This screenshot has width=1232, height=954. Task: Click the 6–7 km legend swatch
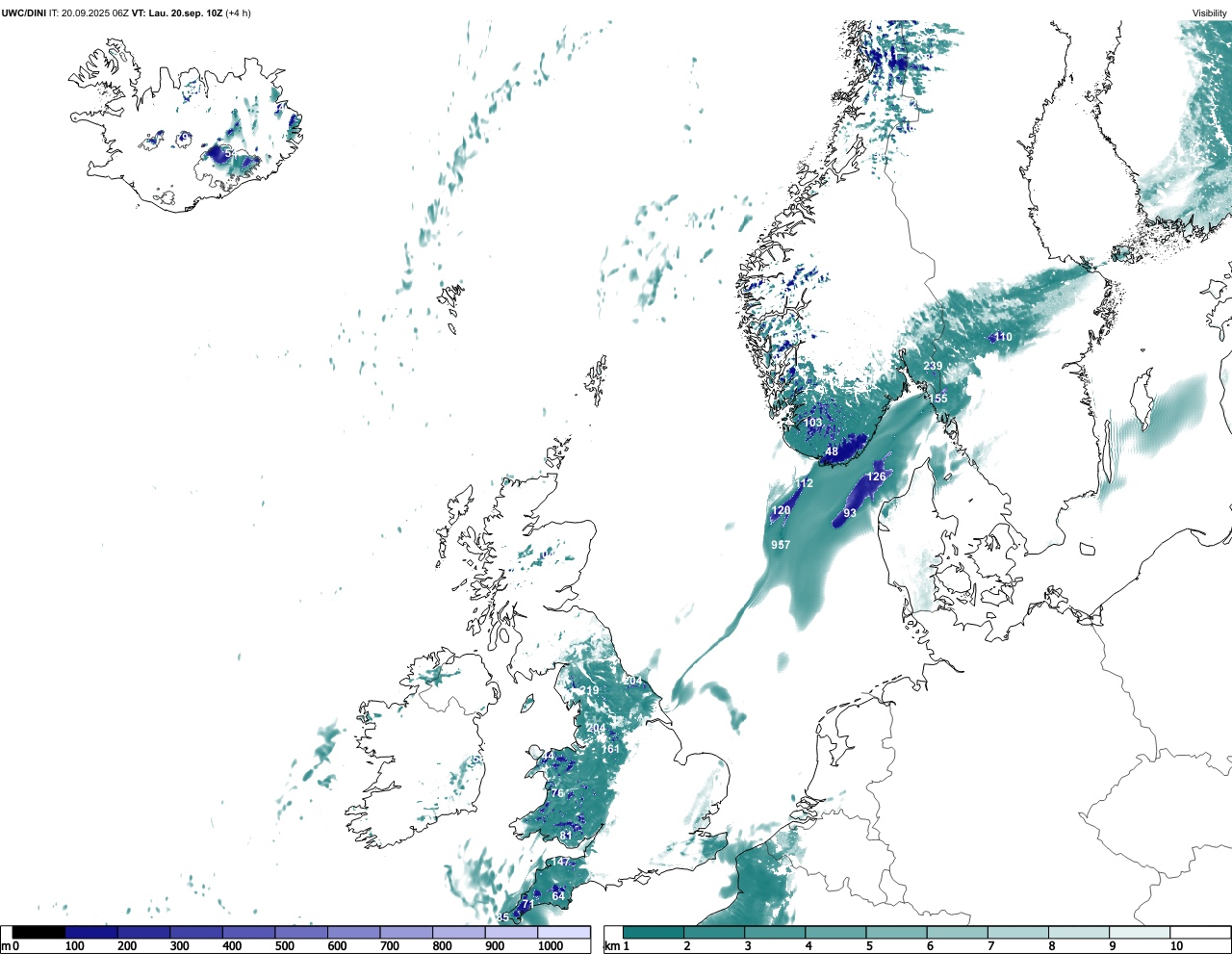click(x=957, y=933)
